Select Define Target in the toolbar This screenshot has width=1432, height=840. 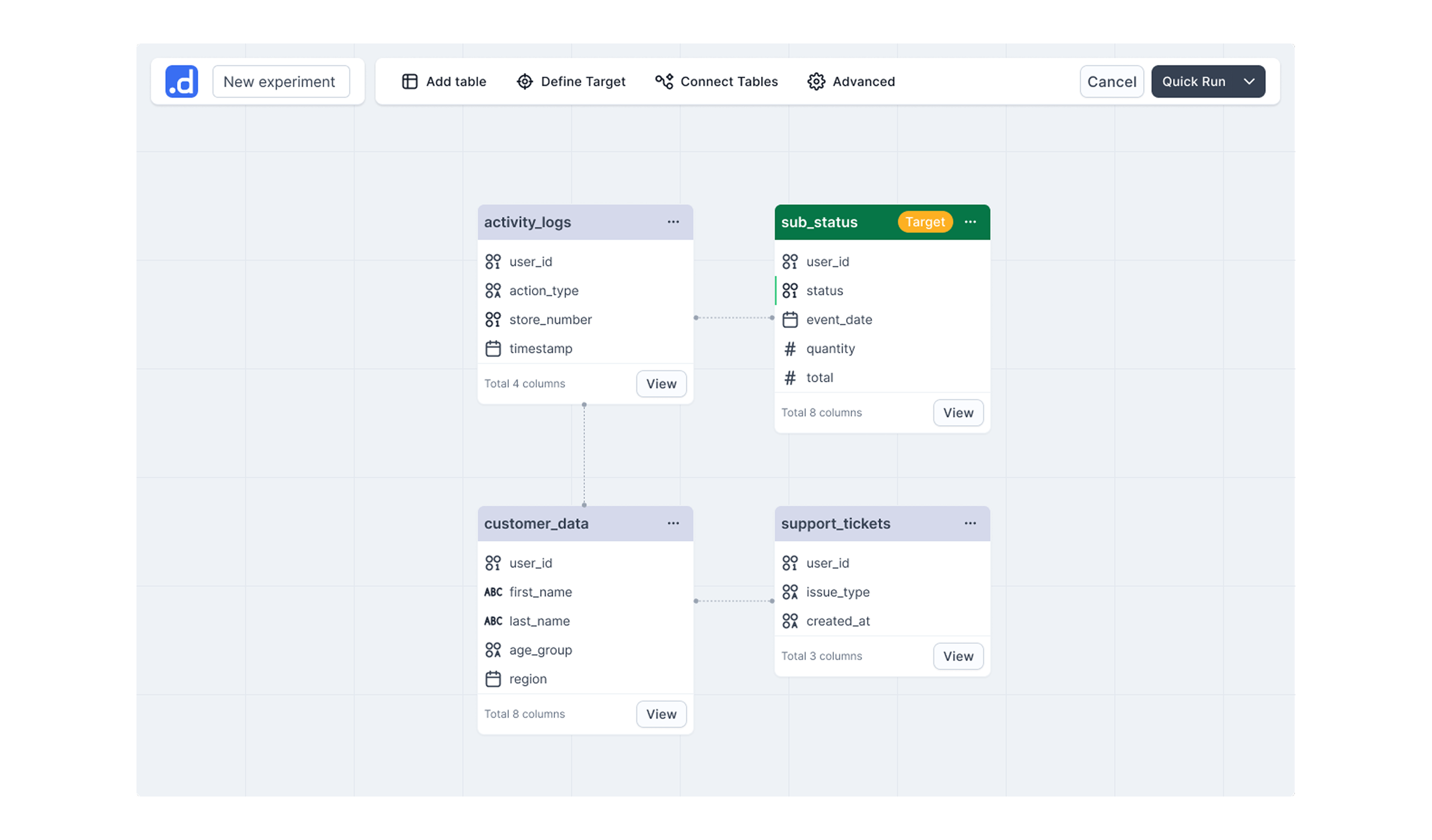click(x=571, y=81)
